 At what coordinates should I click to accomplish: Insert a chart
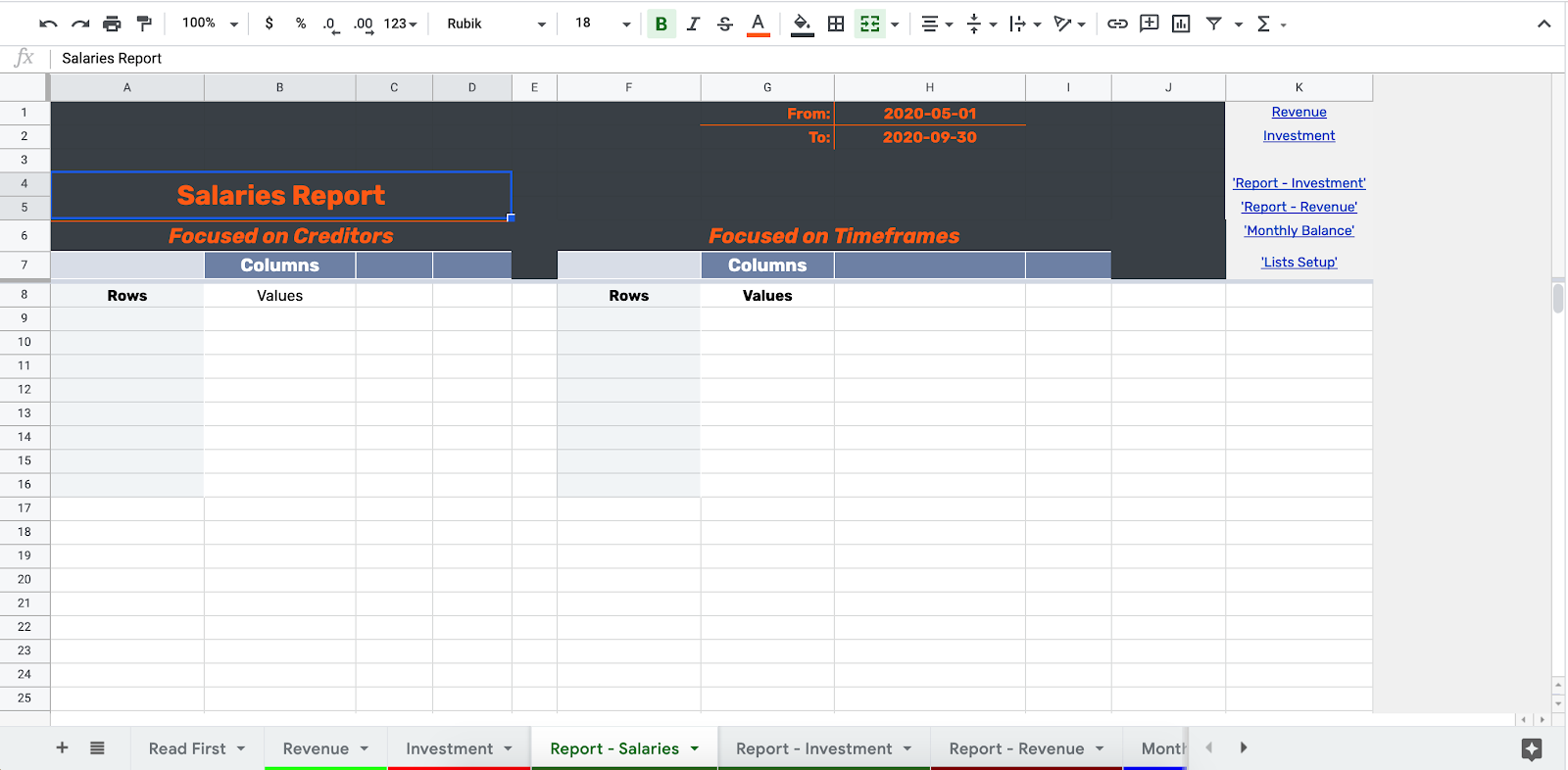[x=1181, y=24]
